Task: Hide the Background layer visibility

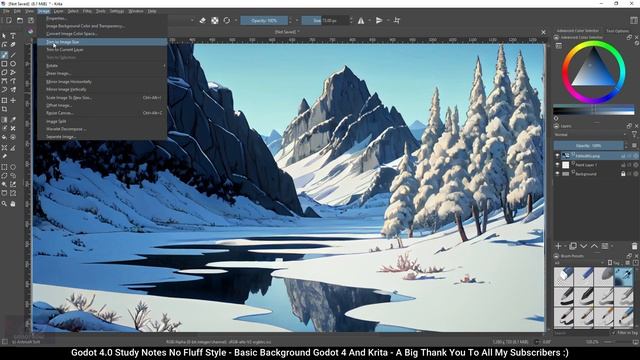Action: [x=558, y=173]
